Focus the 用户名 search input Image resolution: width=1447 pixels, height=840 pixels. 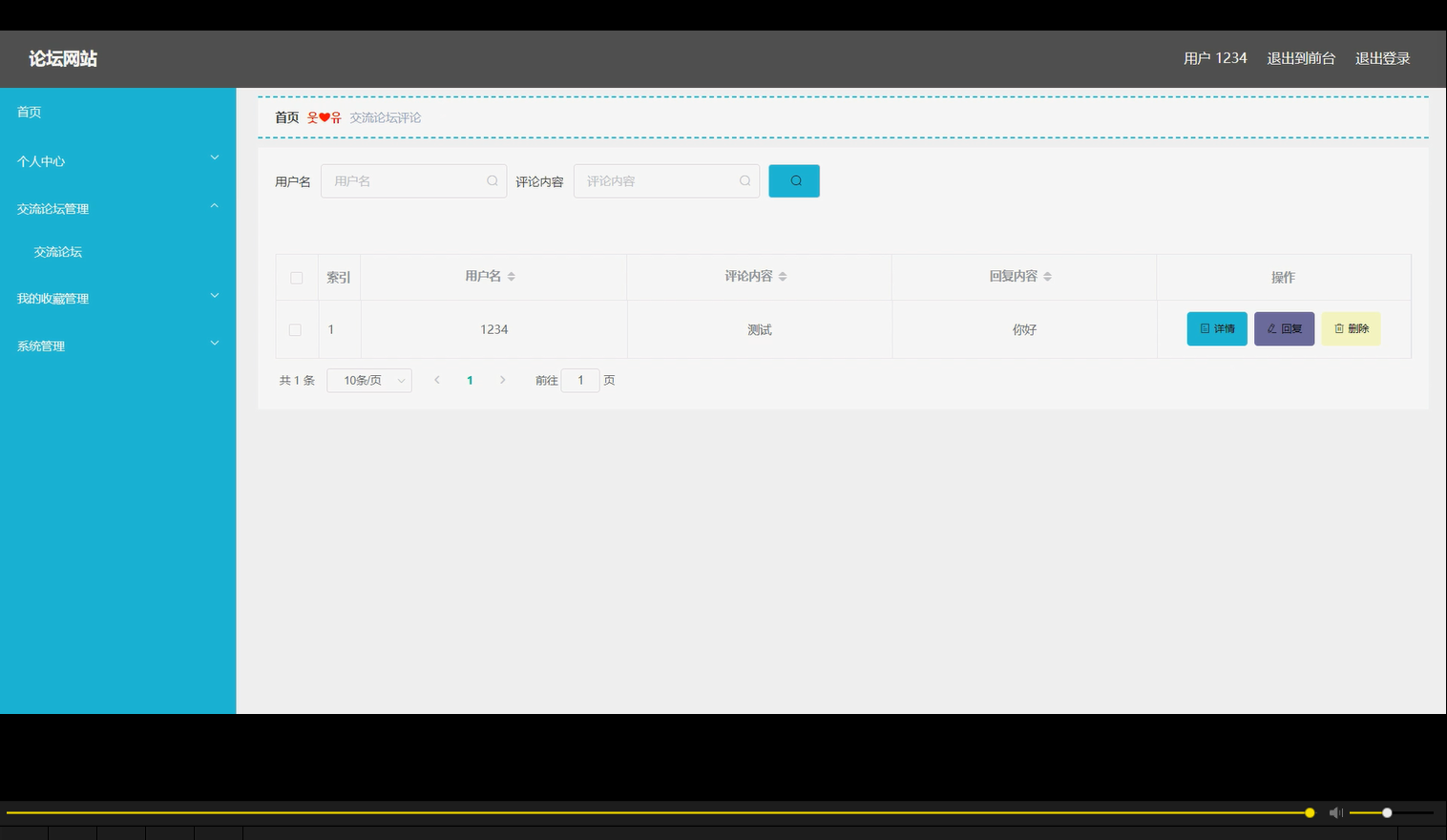click(413, 180)
